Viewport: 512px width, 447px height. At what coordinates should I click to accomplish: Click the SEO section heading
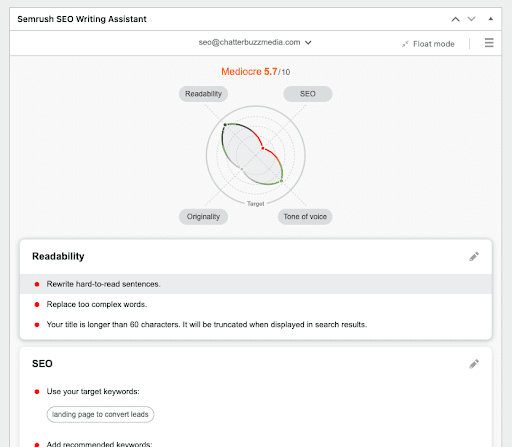(42, 364)
